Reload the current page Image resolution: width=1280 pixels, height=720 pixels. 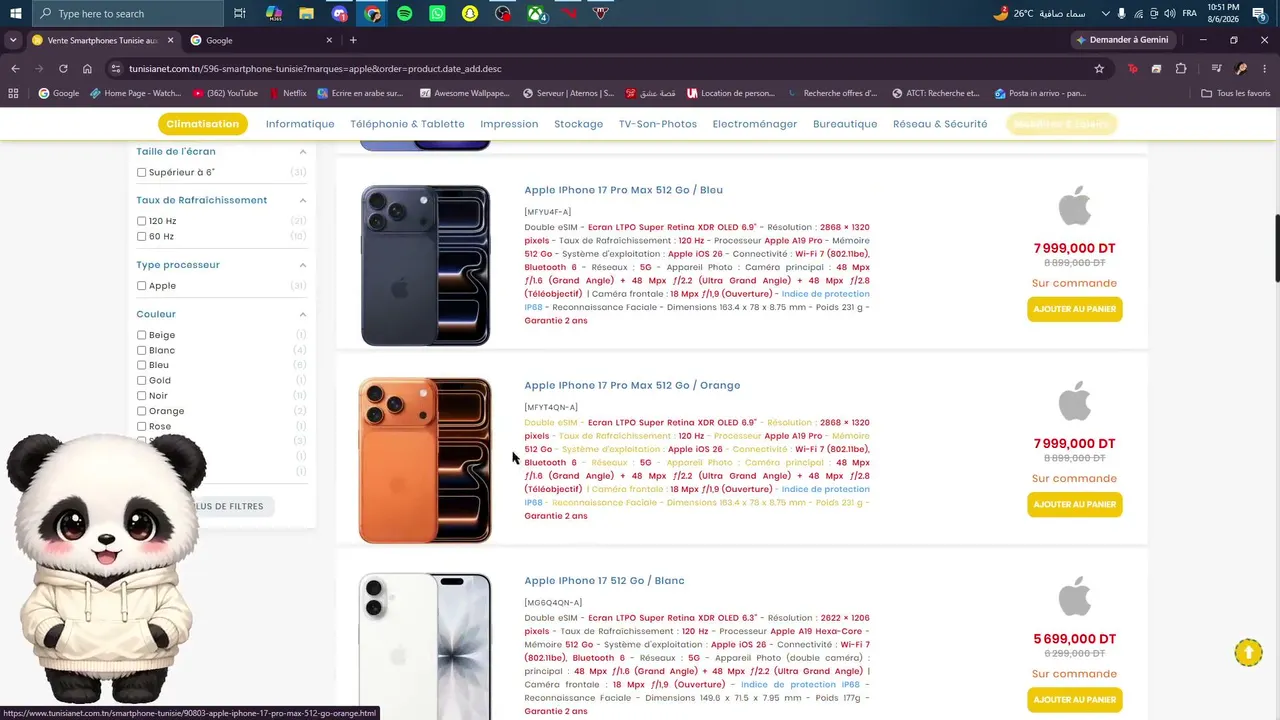click(x=63, y=69)
